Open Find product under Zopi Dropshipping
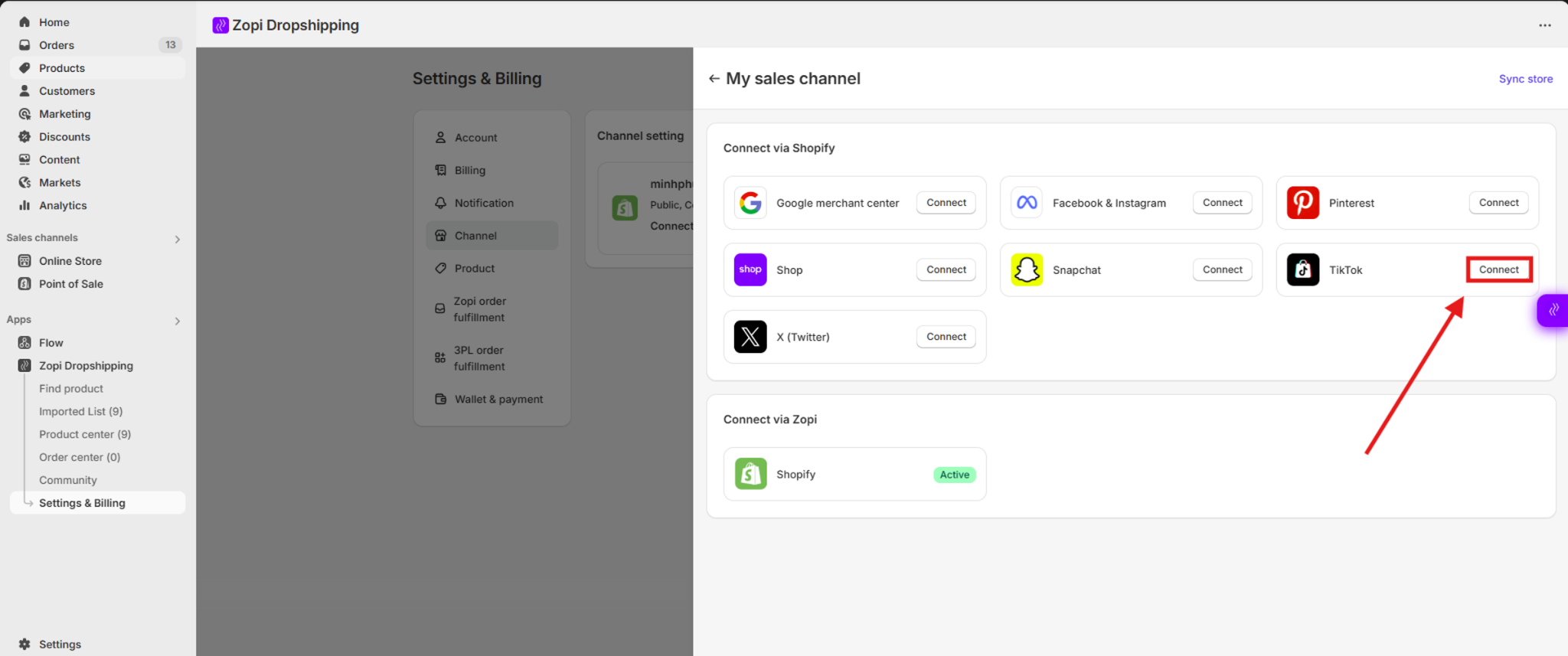The width and height of the screenshot is (1568, 656). click(71, 389)
